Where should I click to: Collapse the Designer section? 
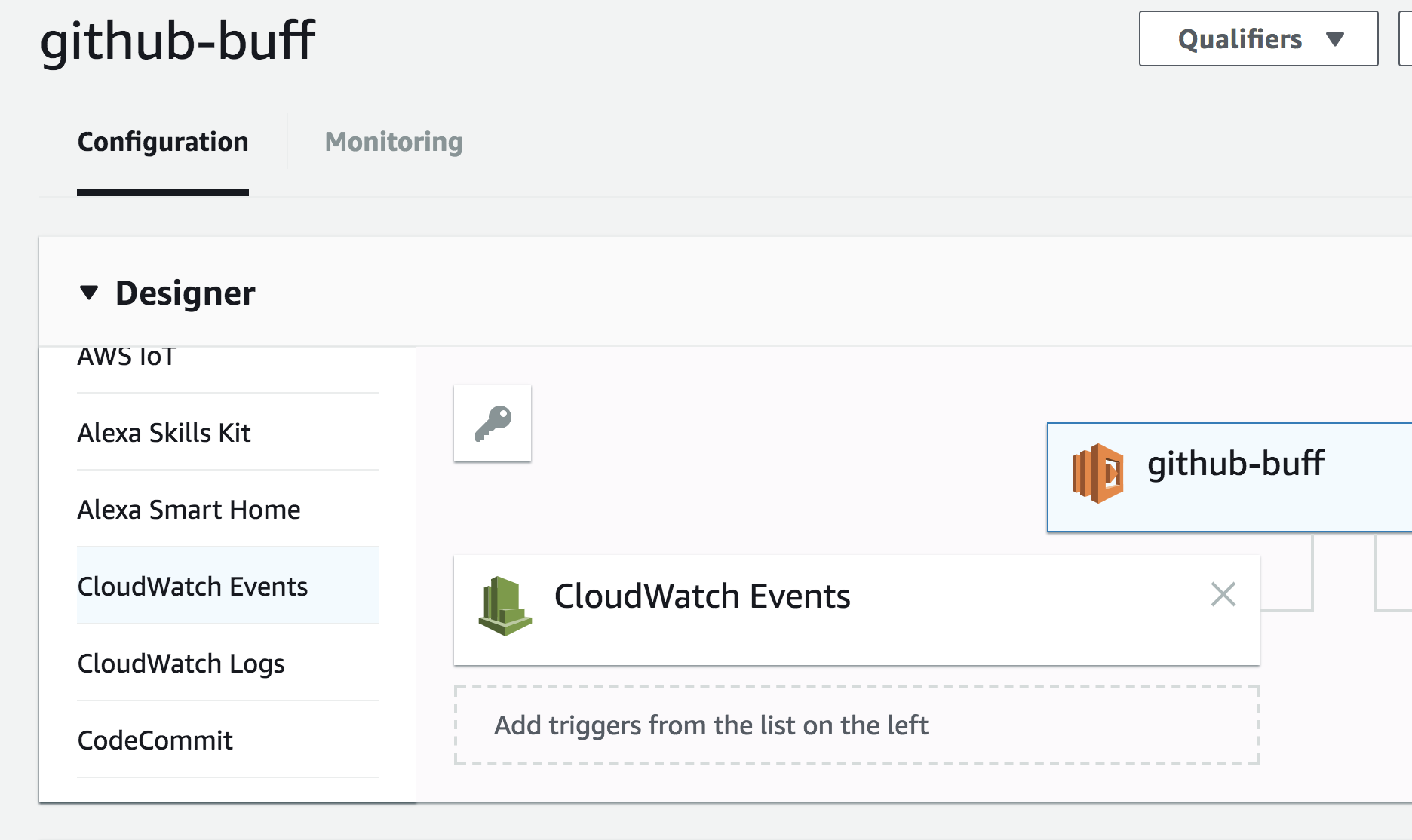(89, 293)
